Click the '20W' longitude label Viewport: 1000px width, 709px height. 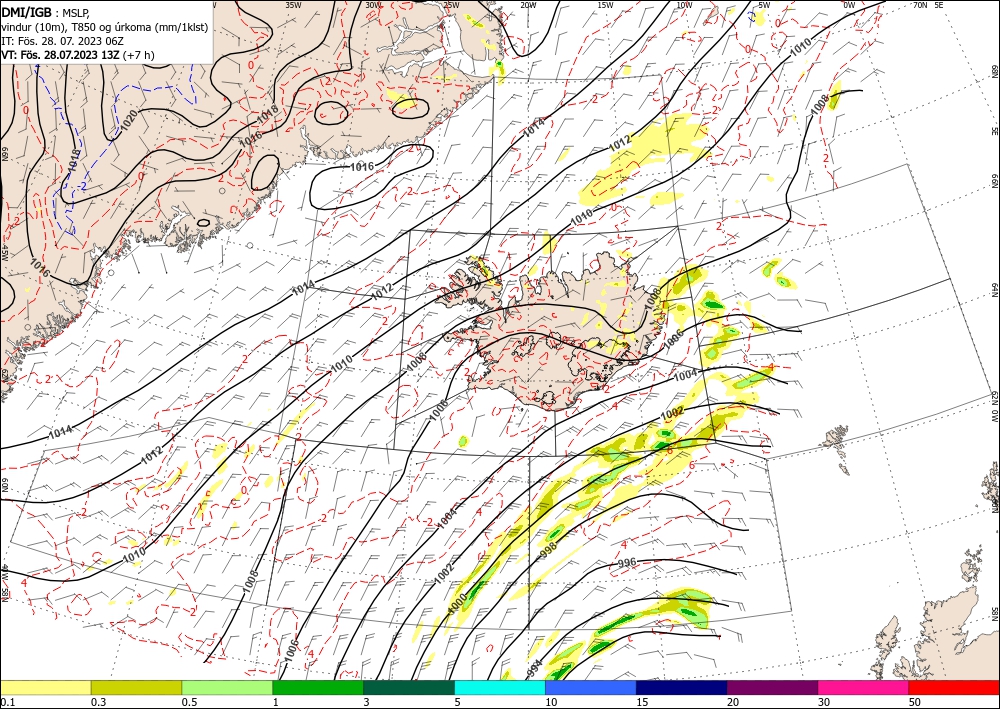(528, 4)
